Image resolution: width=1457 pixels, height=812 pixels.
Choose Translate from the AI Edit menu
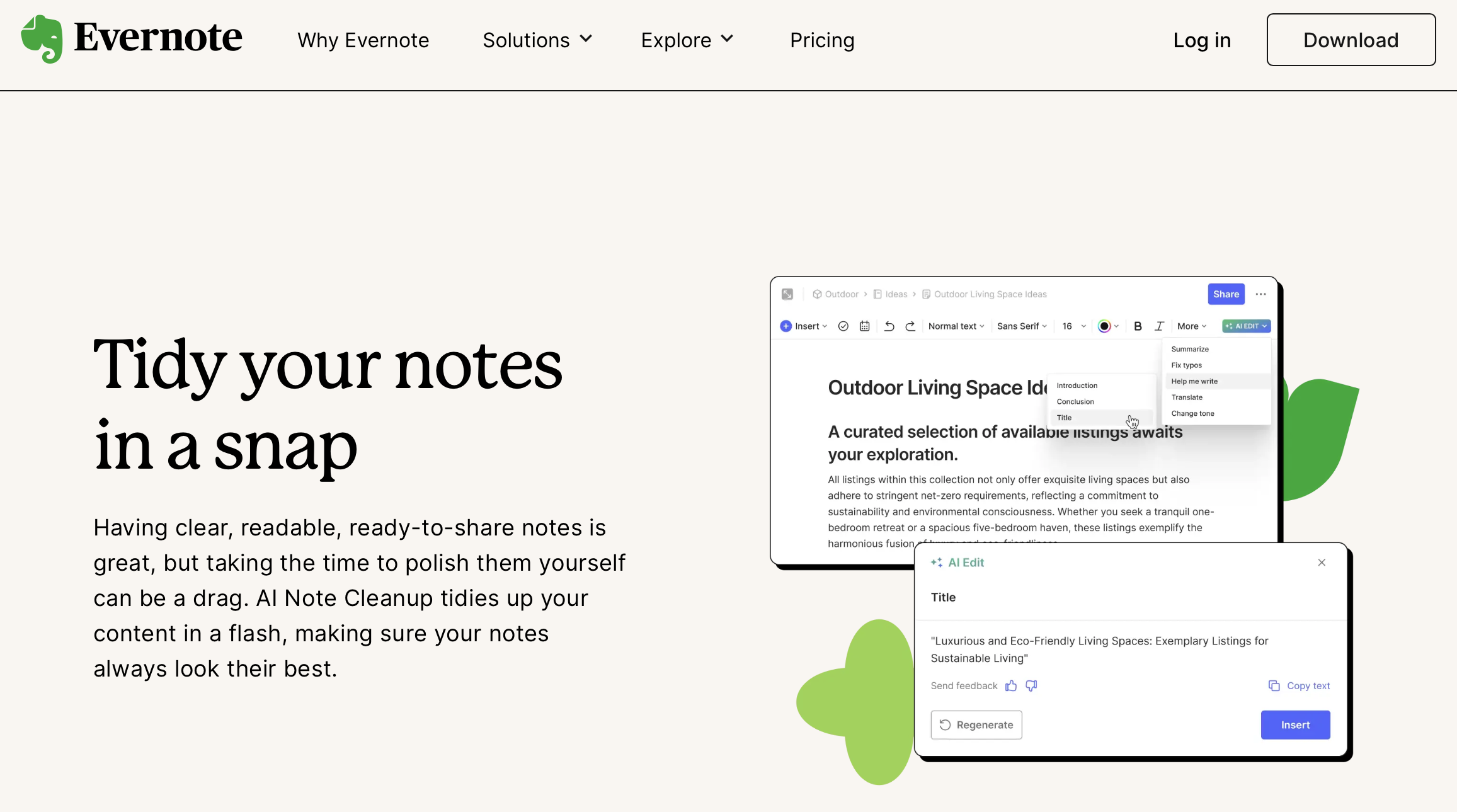1217,397
